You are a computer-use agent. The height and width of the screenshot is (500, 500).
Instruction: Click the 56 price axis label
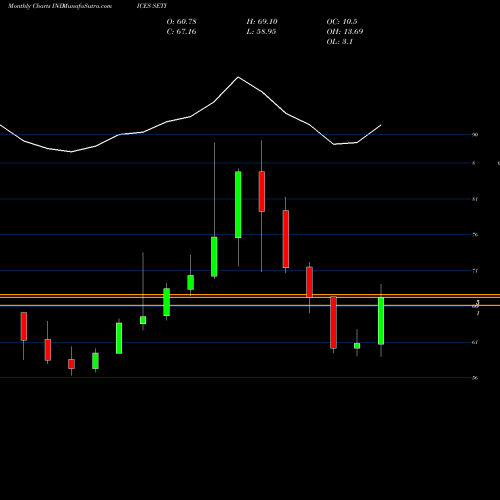[475, 378]
